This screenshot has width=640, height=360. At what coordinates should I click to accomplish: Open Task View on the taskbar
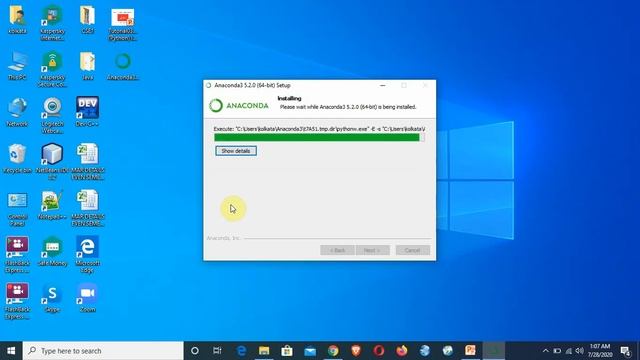tap(218, 351)
